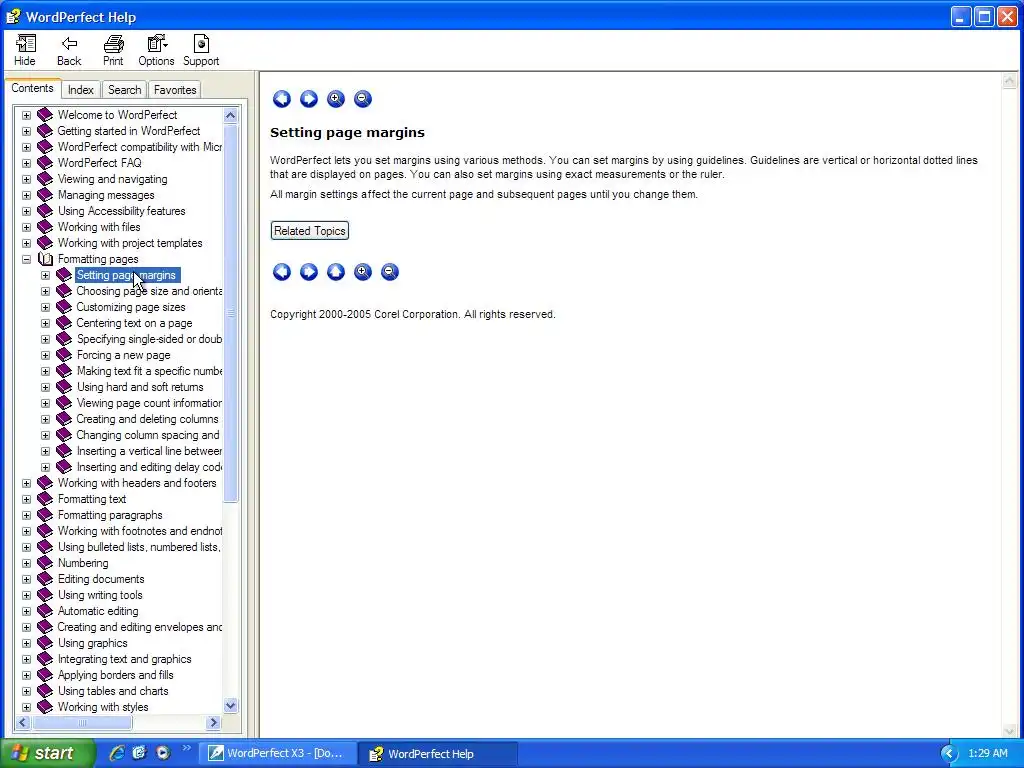The image size is (1024, 768).
Task: Select Applying borders and fills topic
Action: pos(116,675)
